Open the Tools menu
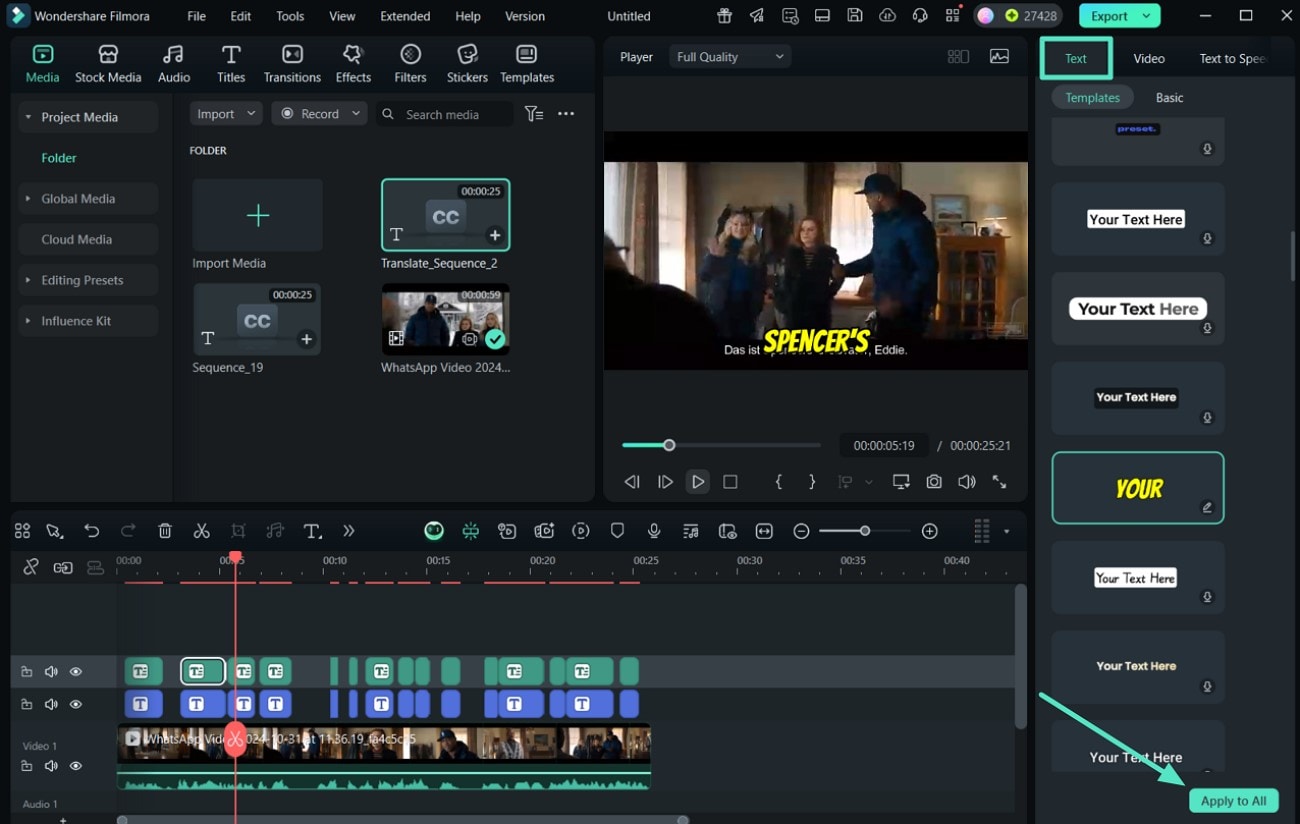The height and width of the screenshot is (824, 1300). (x=290, y=16)
